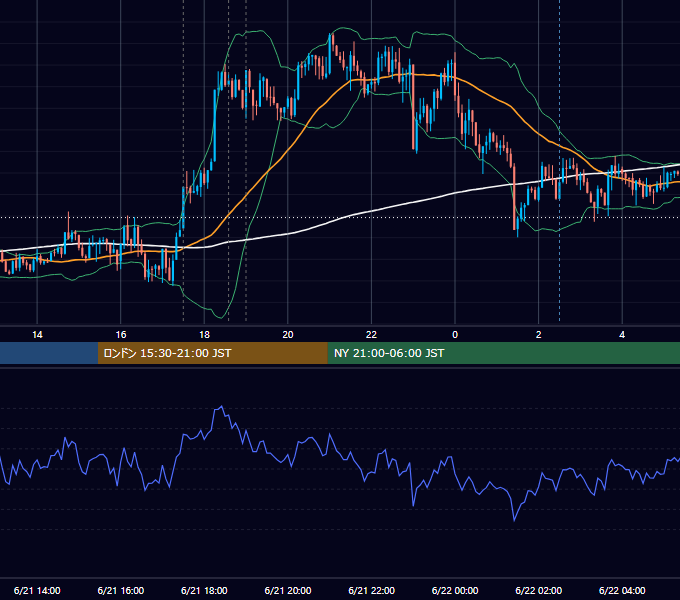Click the 6/21 18:00 date label
This screenshot has width=680, height=600.
click(204, 590)
